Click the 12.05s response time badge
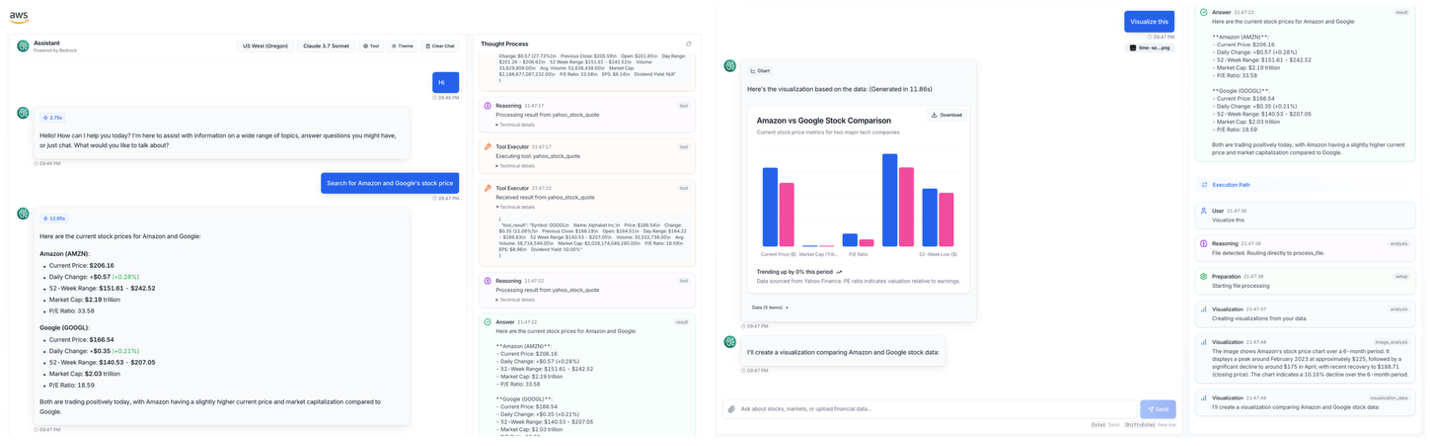 coord(54,218)
